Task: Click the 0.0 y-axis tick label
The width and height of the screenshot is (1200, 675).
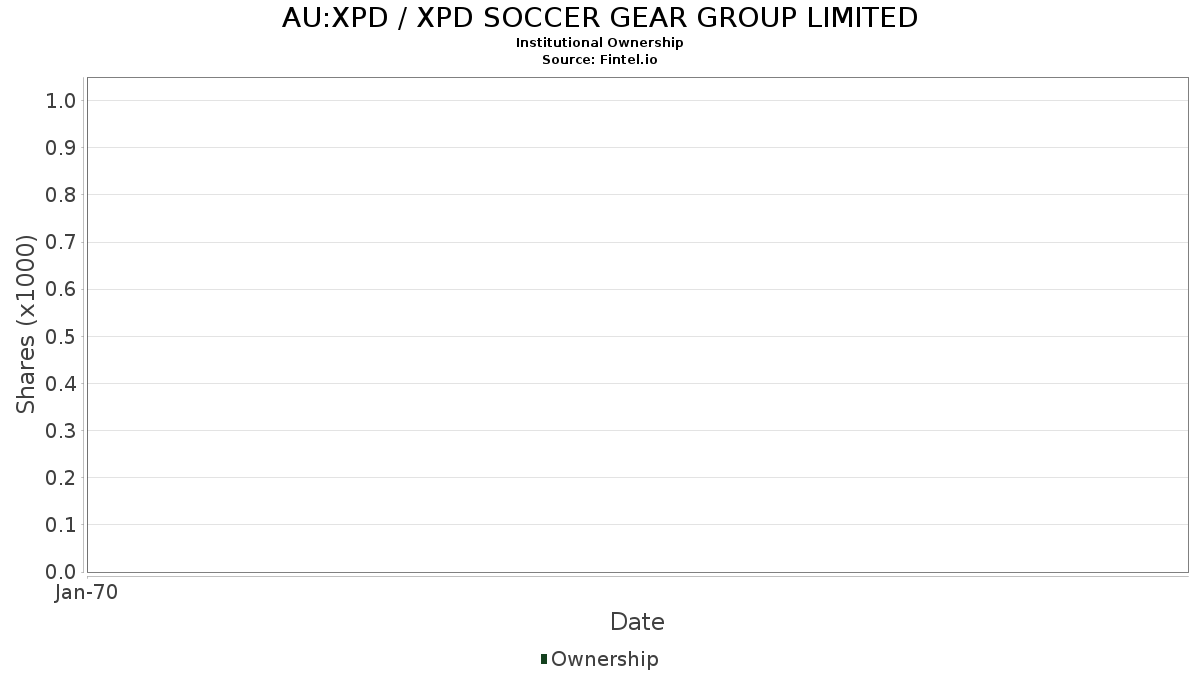Action: coord(61,572)
